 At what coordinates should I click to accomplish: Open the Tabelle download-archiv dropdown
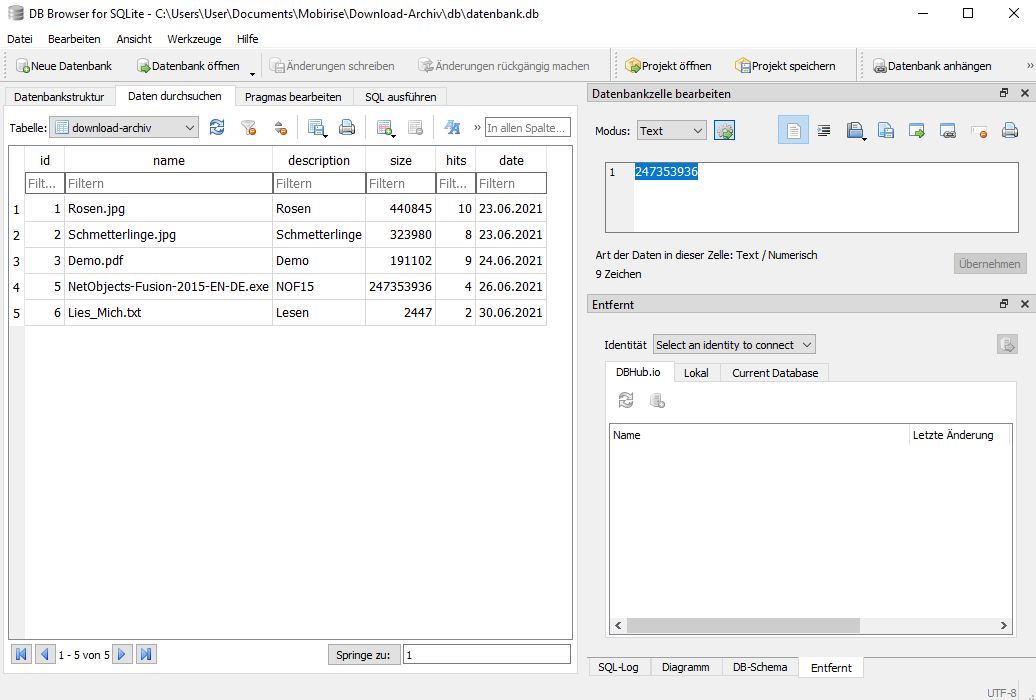[x=124, y=128]
